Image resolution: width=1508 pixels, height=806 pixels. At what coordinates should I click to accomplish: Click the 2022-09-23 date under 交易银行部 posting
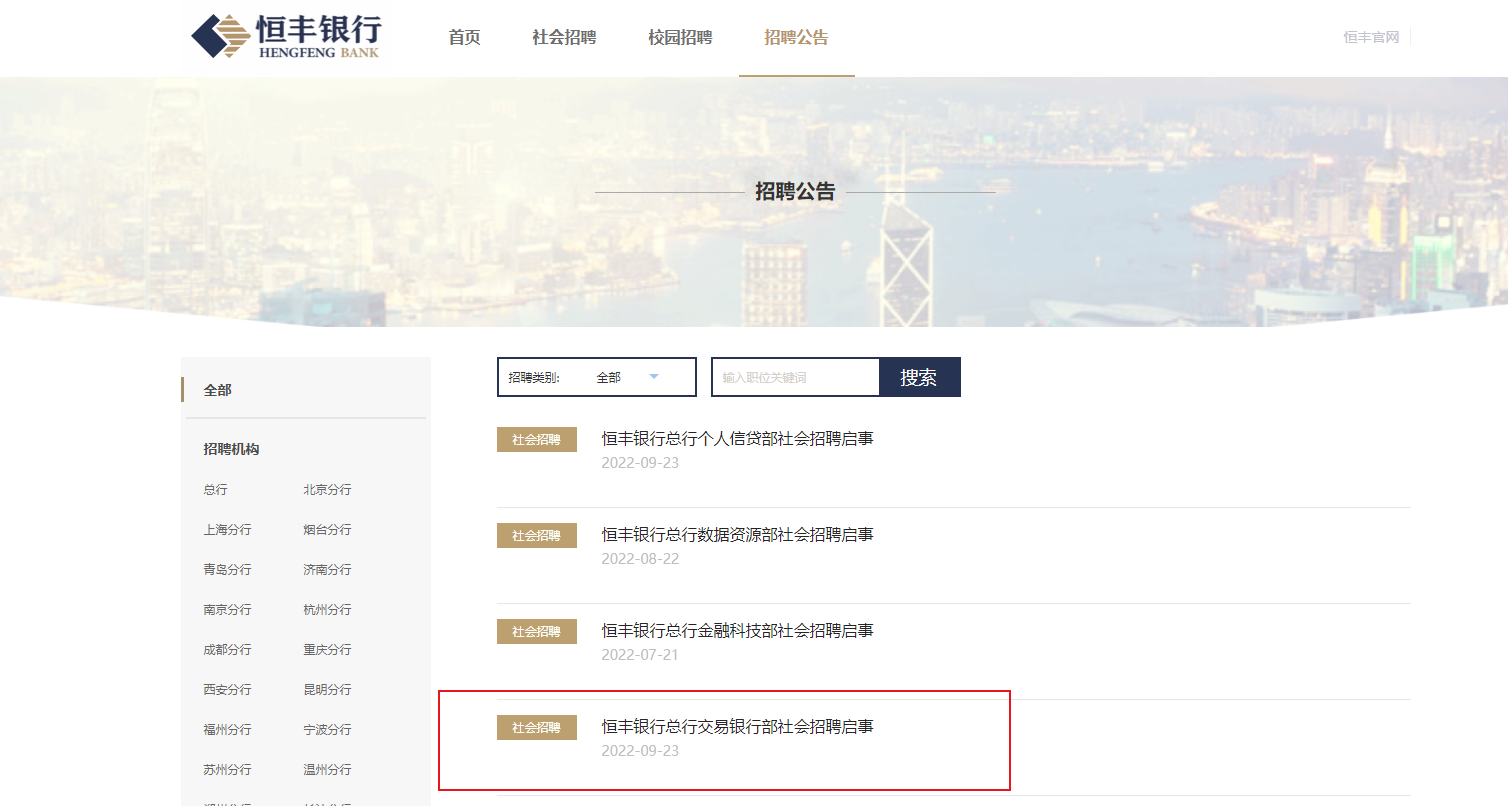[x=640, y=751]
